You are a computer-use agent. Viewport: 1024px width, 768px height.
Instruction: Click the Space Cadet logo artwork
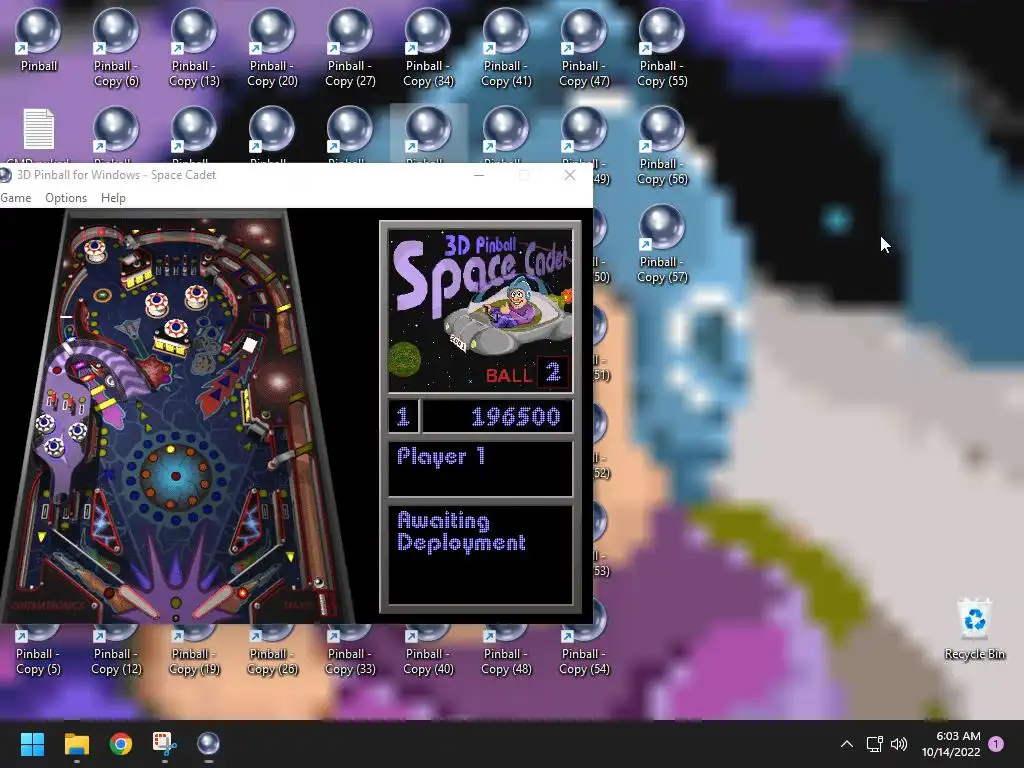coord(480,310)
